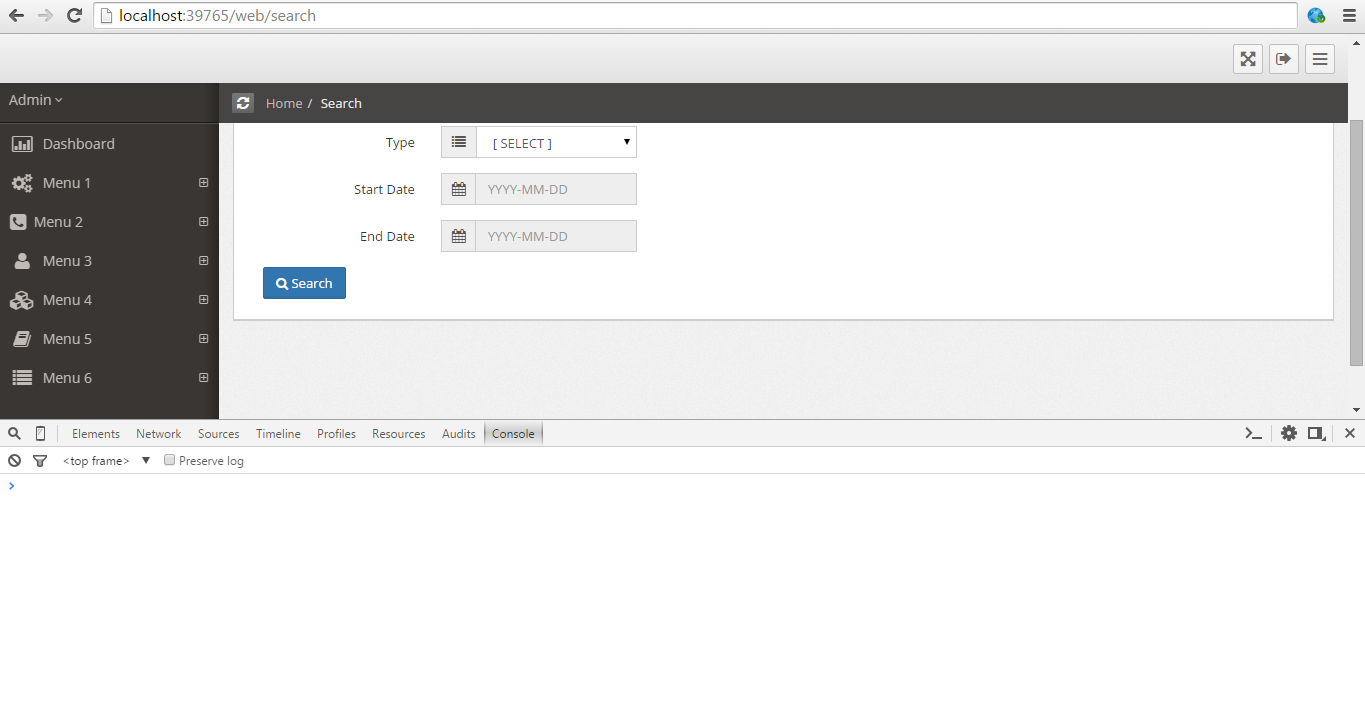Screen dimensions: 1365x705
Task: Click the clear console icon in DevTools
Action: point(13,460)
